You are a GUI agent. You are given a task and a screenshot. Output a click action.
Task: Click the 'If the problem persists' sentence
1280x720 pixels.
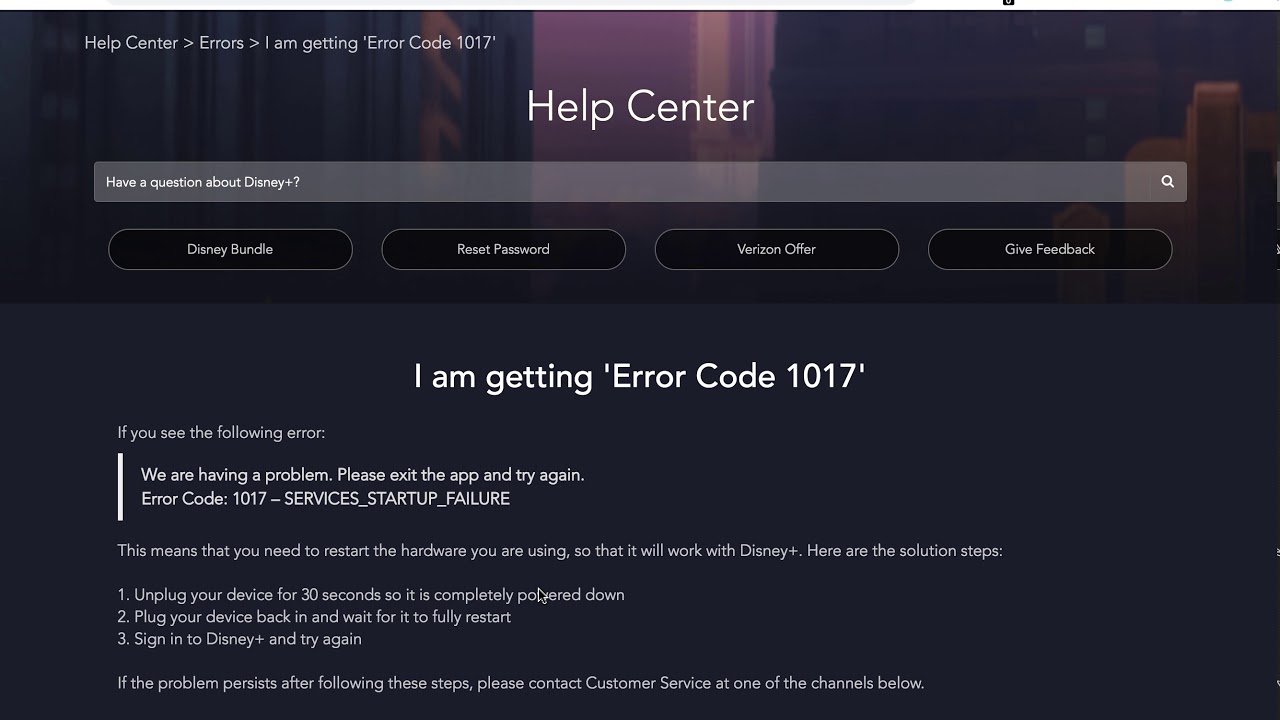(x=520, y=683)
